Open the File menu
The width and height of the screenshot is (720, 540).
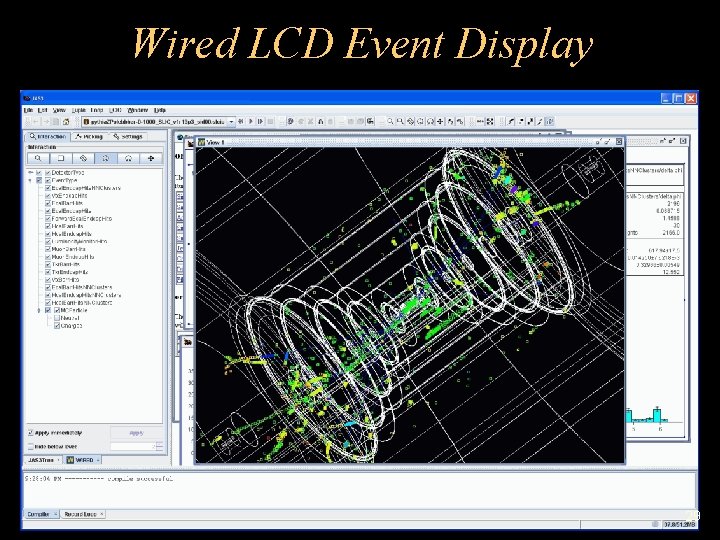28,110
